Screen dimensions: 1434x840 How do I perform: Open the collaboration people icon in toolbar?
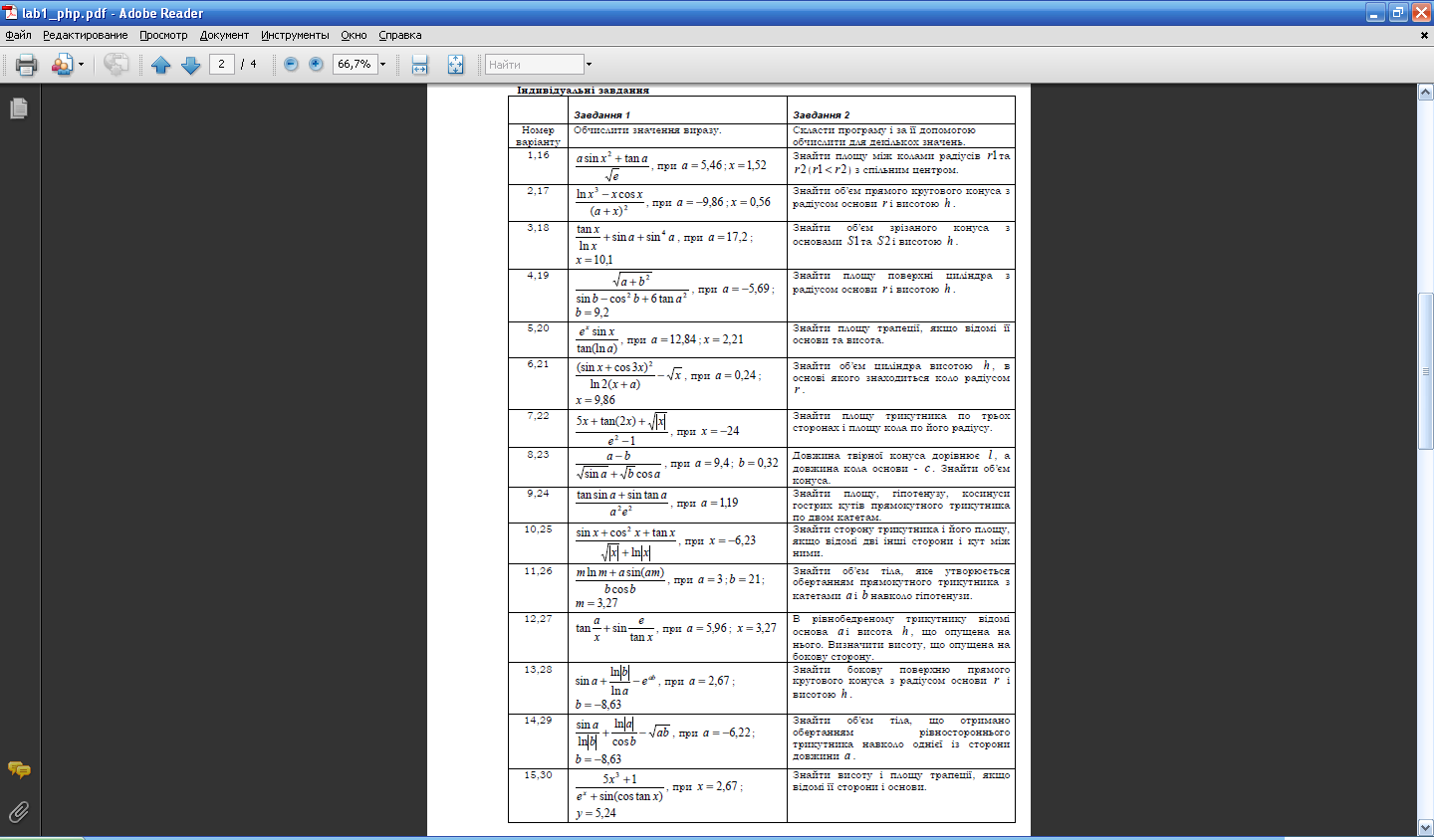[x=62, y=65]
